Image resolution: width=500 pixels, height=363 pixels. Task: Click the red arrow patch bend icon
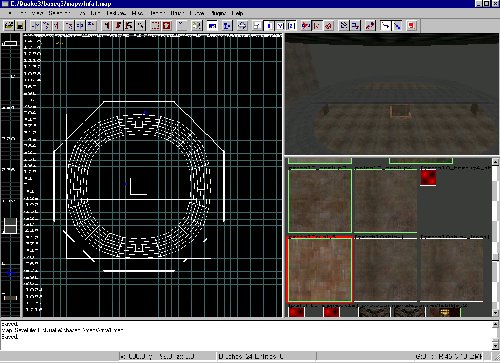pos(370,26)
